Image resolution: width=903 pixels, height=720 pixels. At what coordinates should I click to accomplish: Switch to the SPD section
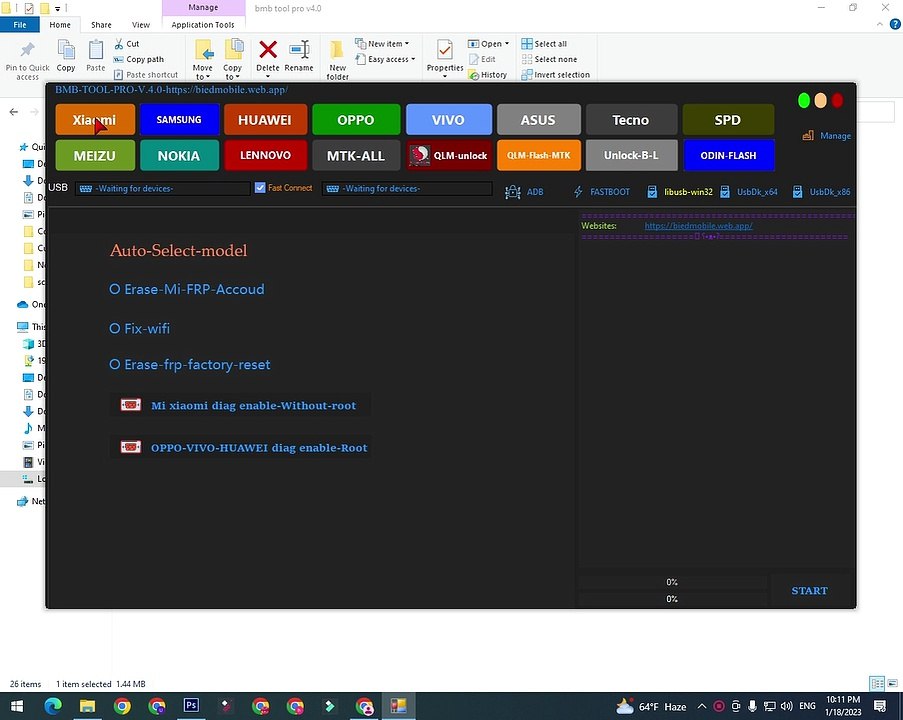point(728,119)
